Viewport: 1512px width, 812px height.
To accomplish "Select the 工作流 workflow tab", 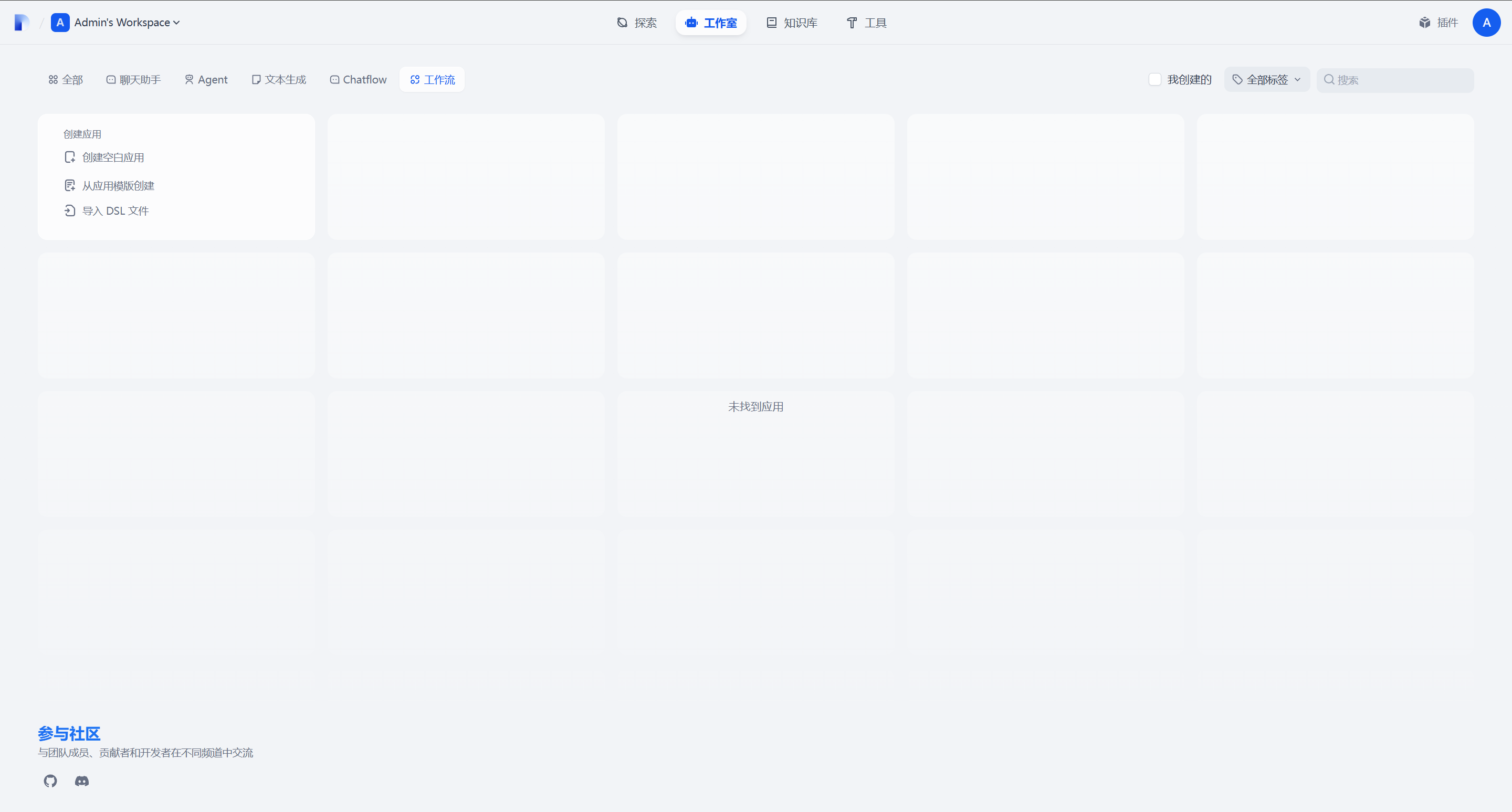I will point(432,79).
